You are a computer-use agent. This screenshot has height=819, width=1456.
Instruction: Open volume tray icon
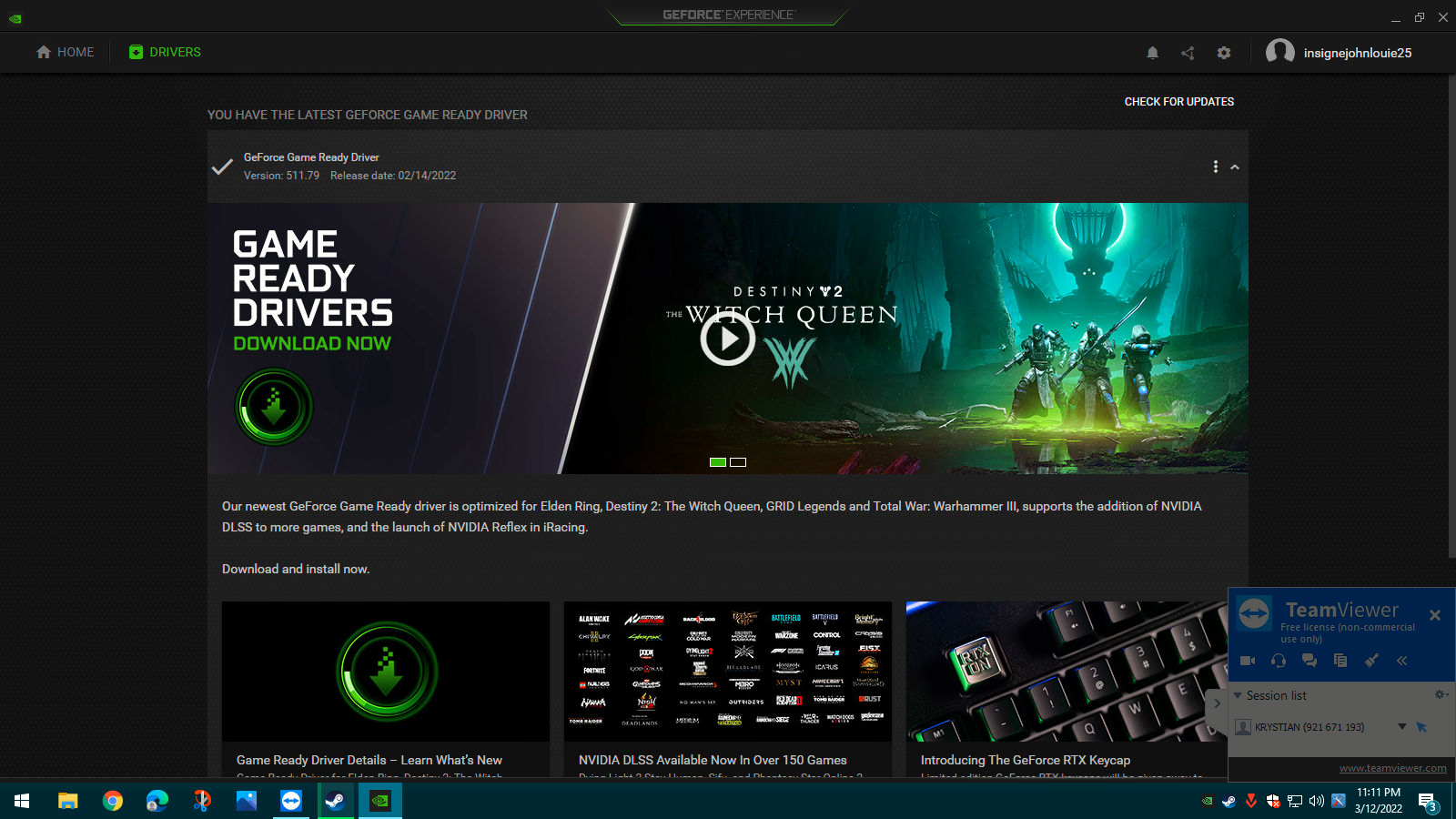(x=1317, y=801)
